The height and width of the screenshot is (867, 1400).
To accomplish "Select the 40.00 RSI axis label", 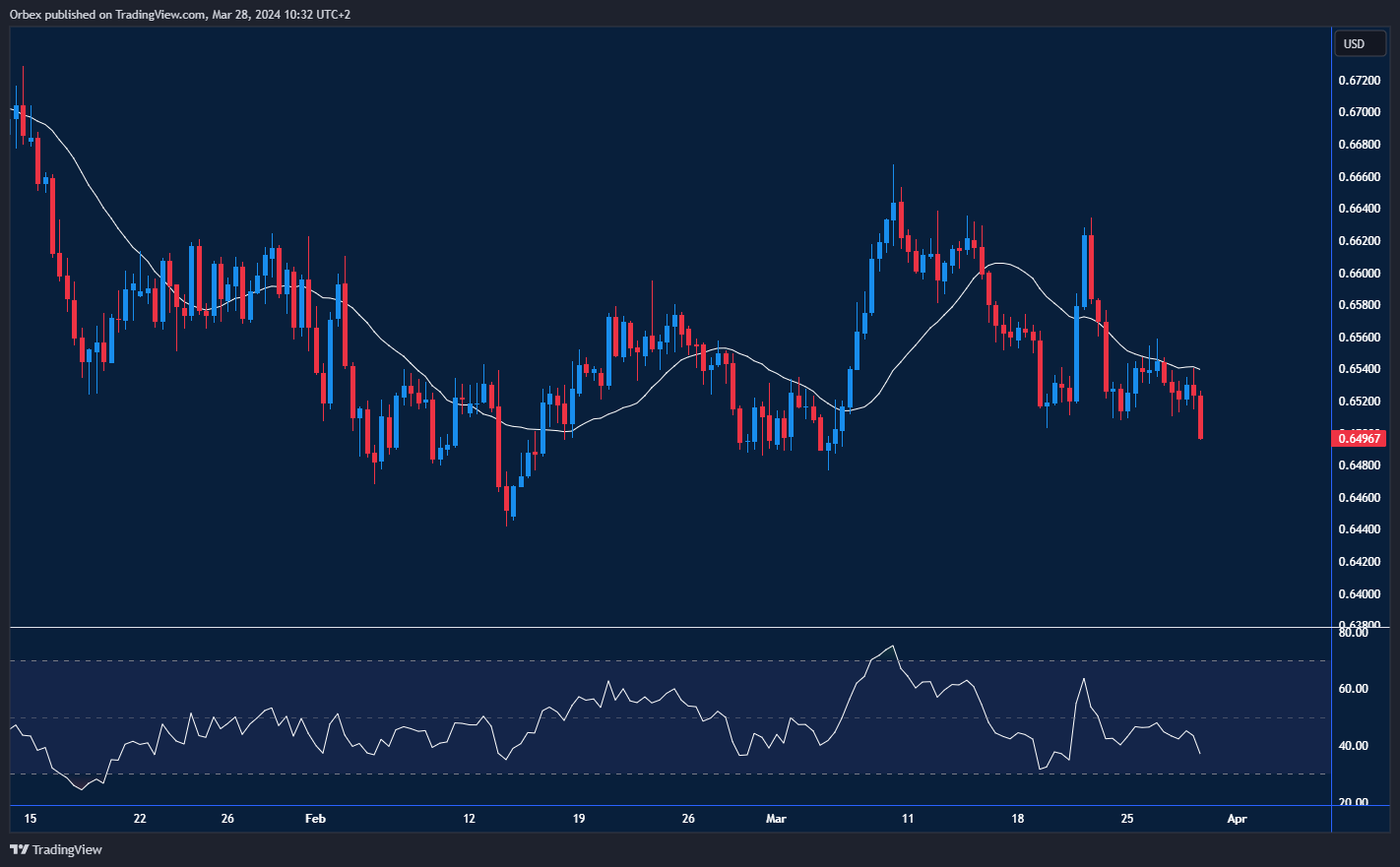I will (1353, 746).
